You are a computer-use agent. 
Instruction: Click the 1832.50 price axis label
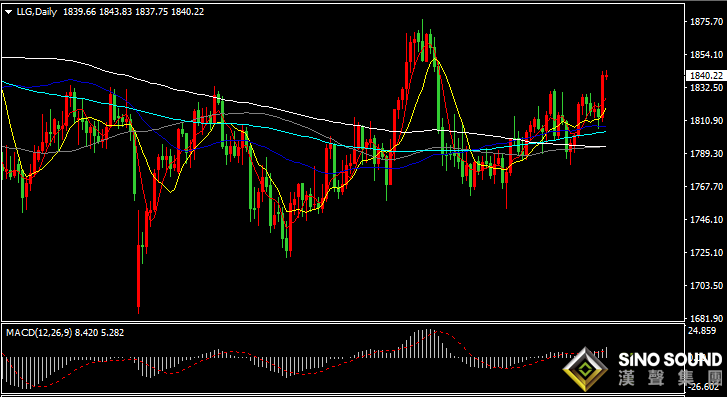point(706,87)
